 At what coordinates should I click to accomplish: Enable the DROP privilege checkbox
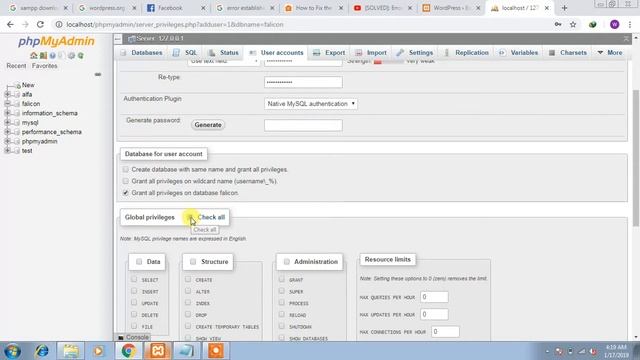coord(188,314)
